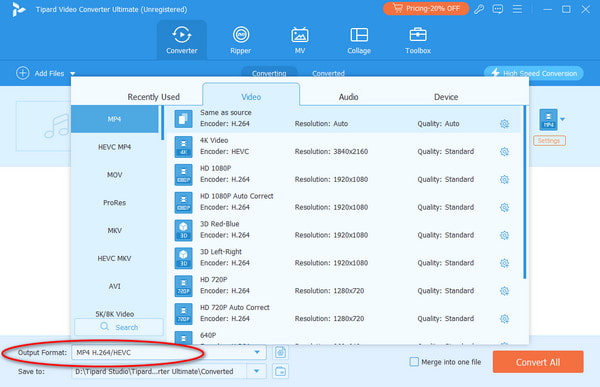Switch to the Audio tab
The image size is (600, 387).
click(x=349, y=97)
